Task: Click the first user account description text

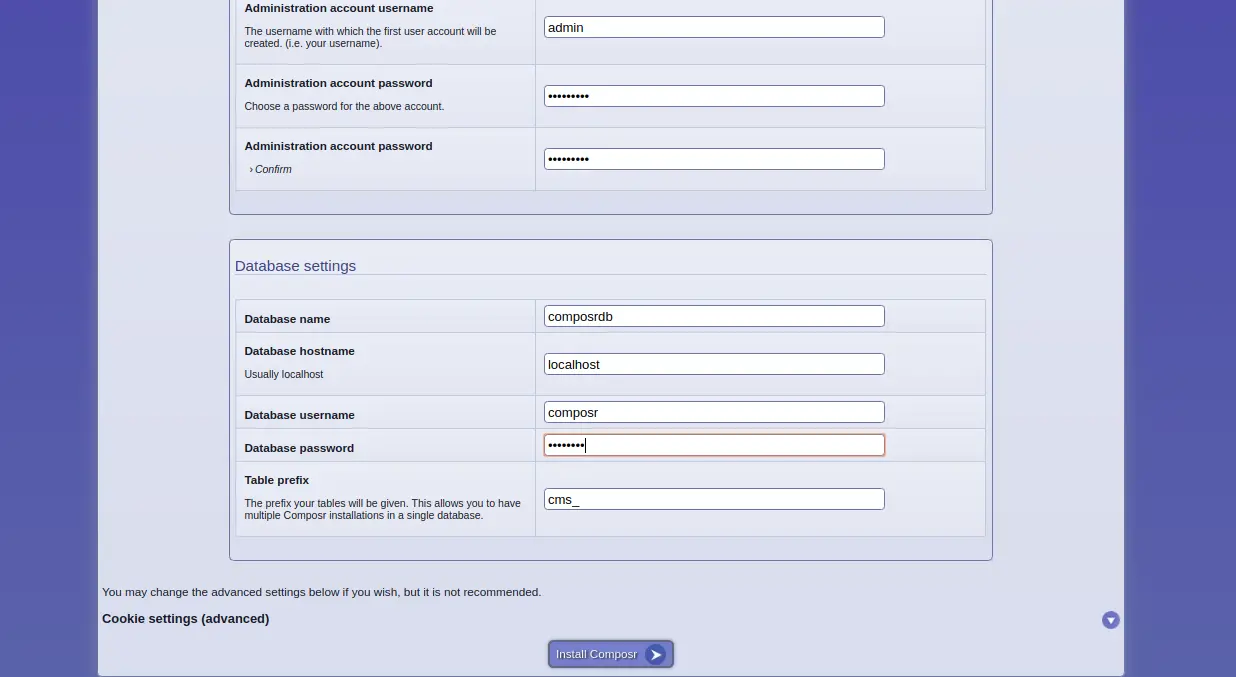Action: click(370, 37)
